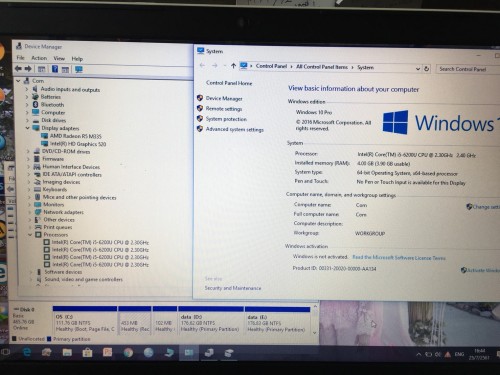This screenshot has height=375, width=500.
Task: Expand the Network adapters tree node
Action: click(29, 212)
